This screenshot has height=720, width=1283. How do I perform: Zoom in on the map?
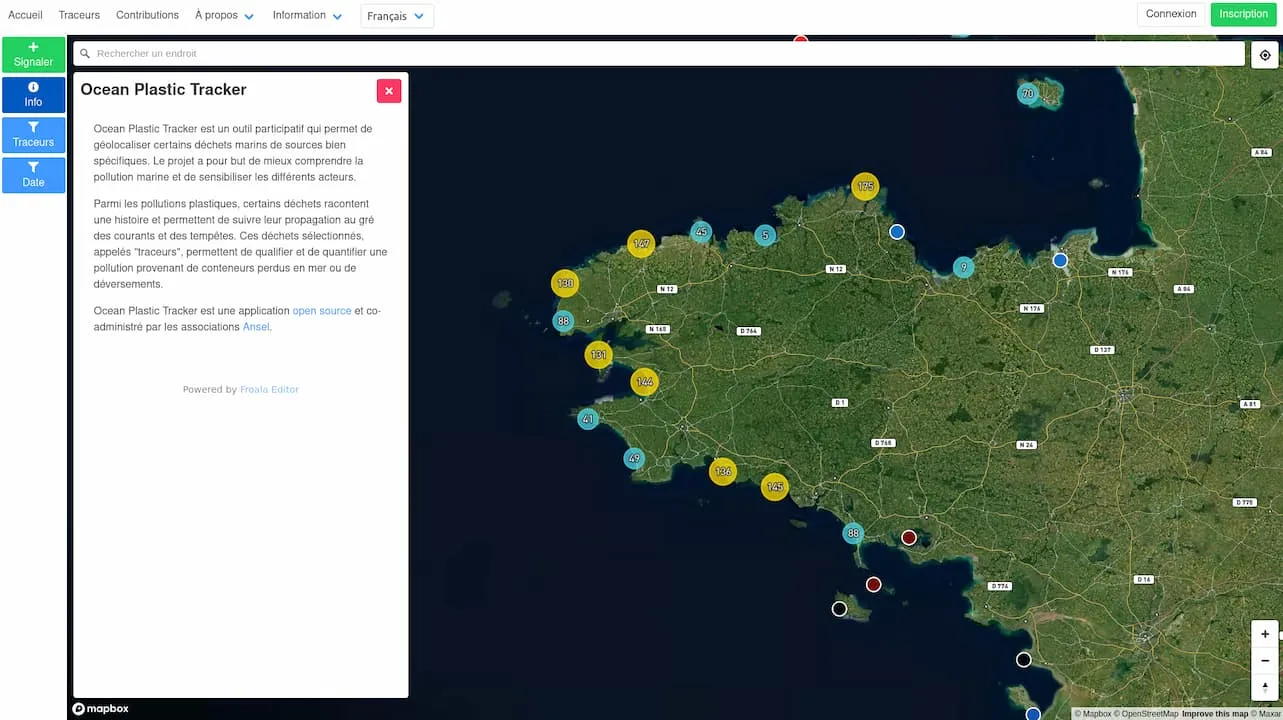1265,634
